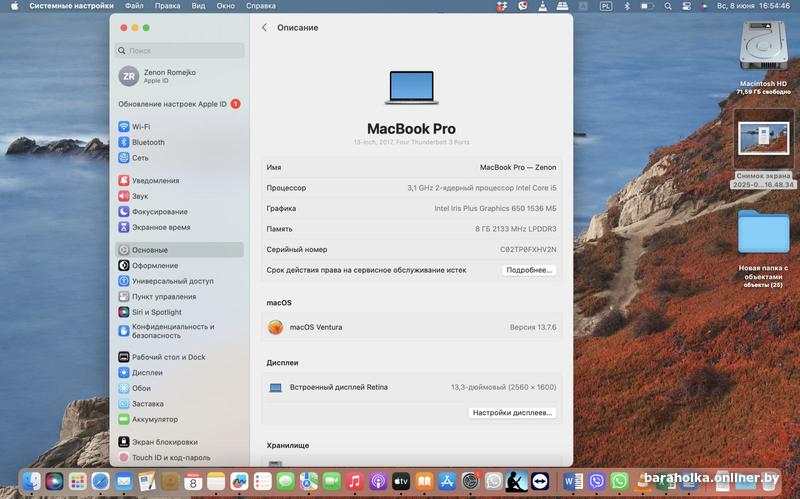Click the battery status menu bar icon
This screenshot has height=499, width=800.
click(x=647, y=6)
